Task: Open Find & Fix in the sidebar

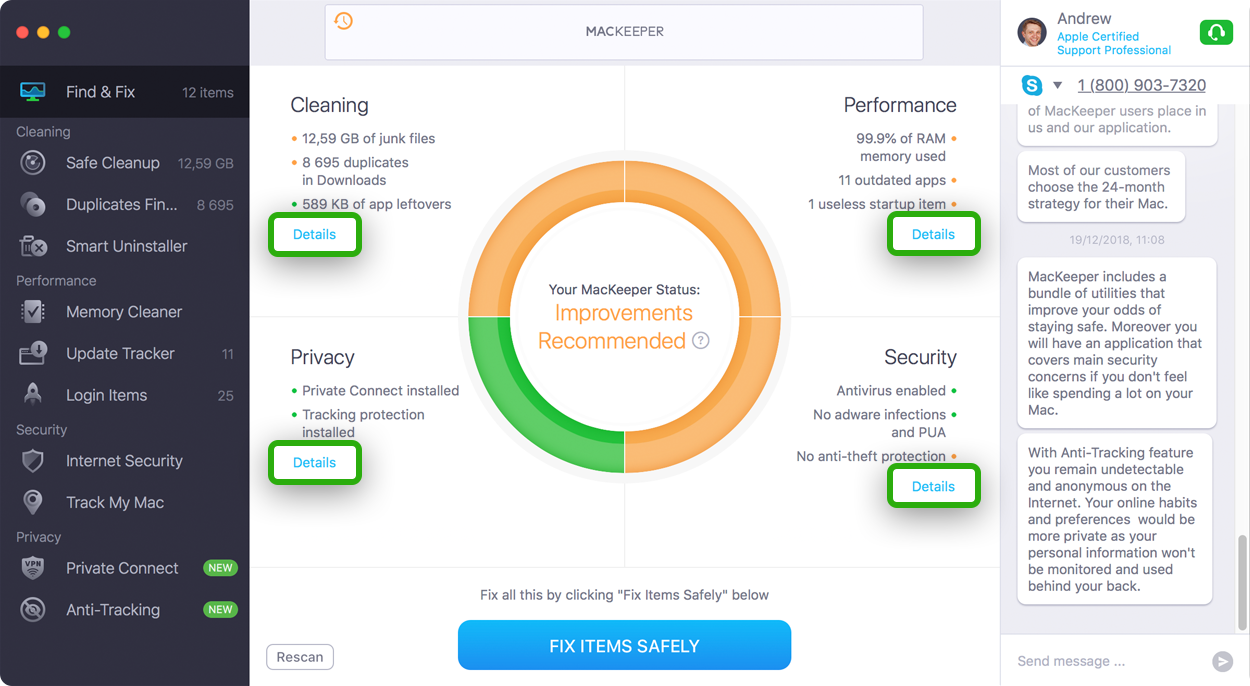Action: [124, 92]
